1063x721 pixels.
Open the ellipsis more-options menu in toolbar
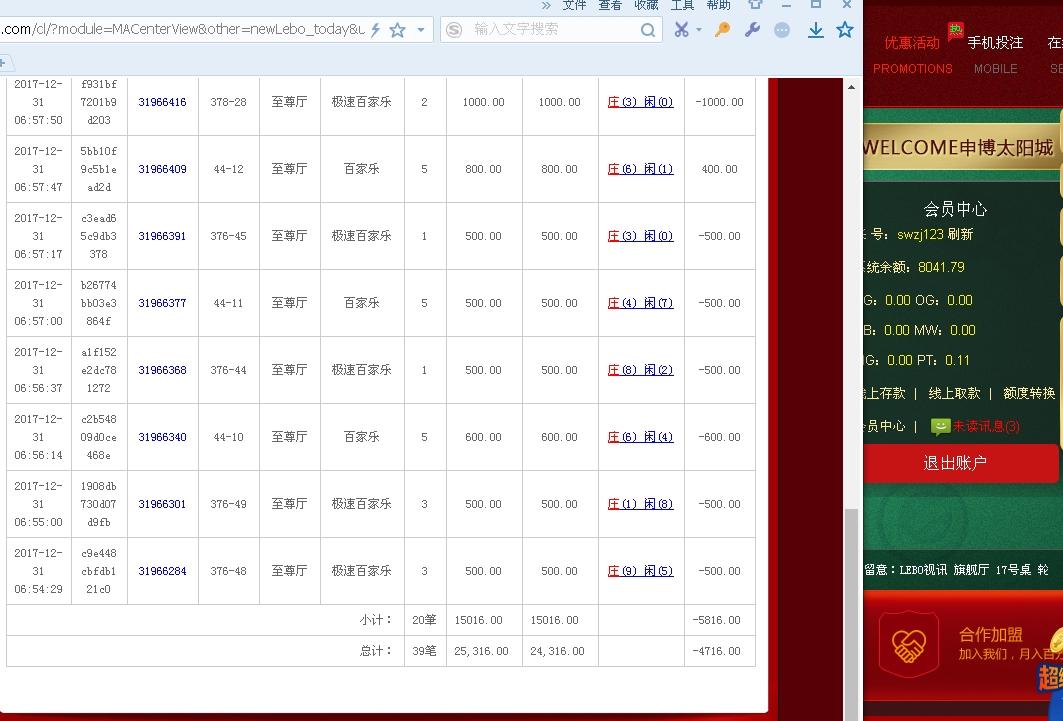781,31
